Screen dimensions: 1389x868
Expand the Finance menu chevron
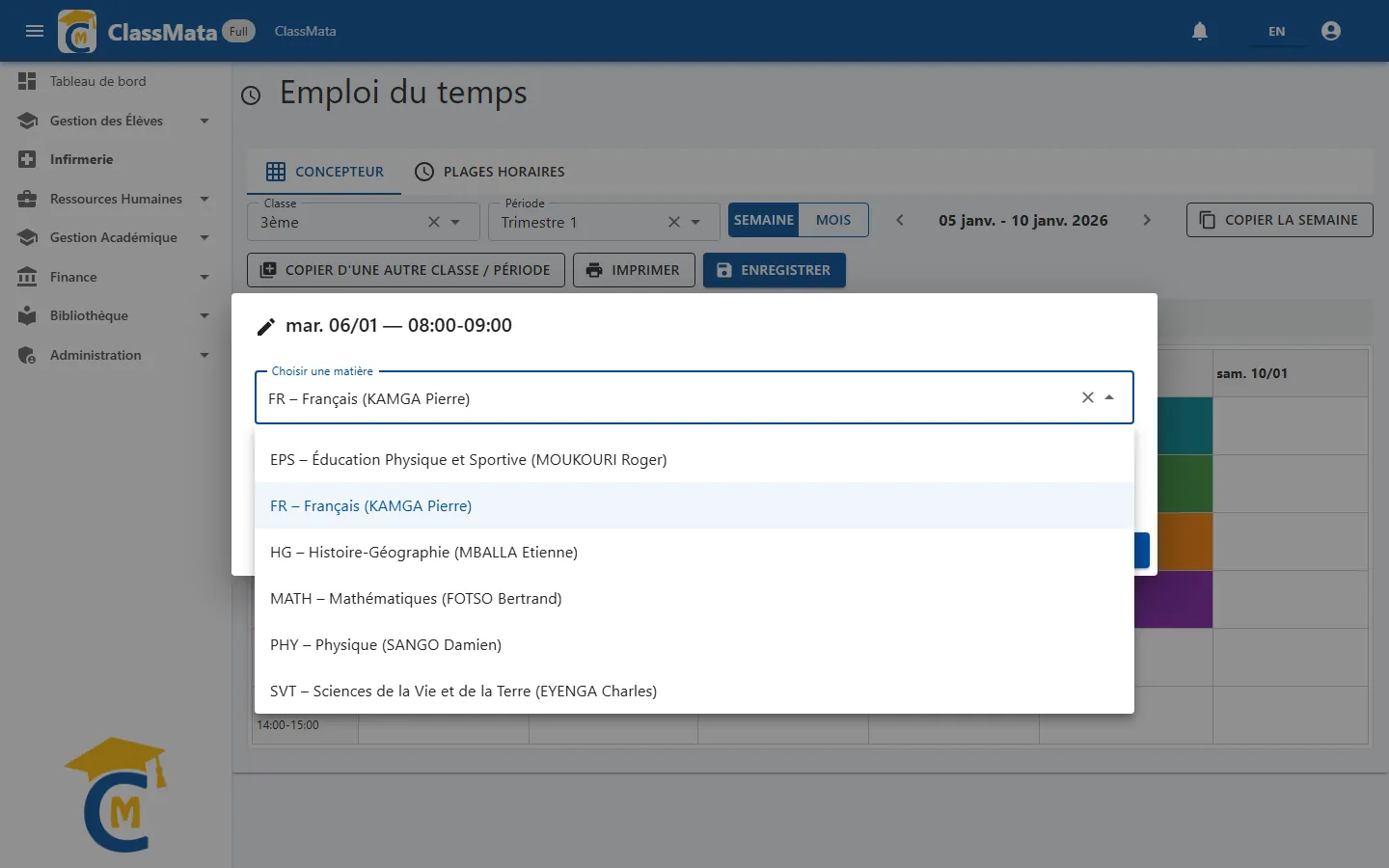pos(204,277)
